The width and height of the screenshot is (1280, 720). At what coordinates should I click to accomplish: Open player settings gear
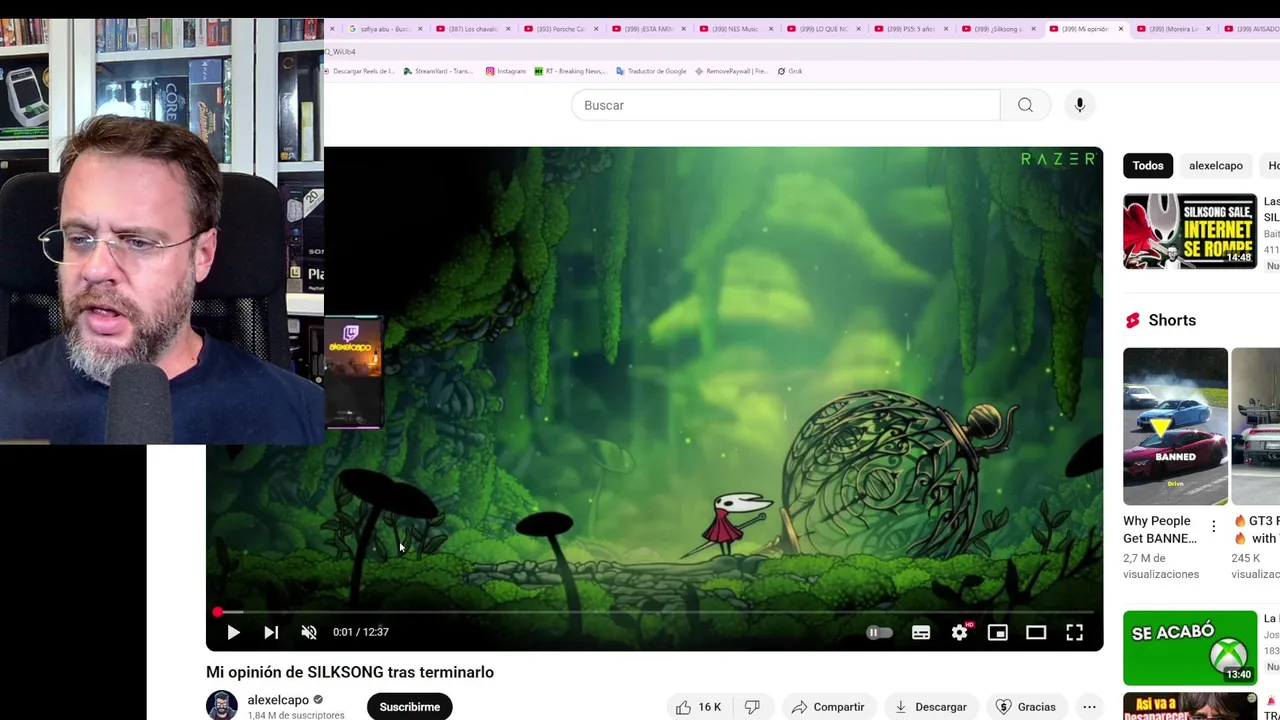(x=960, y=632)
